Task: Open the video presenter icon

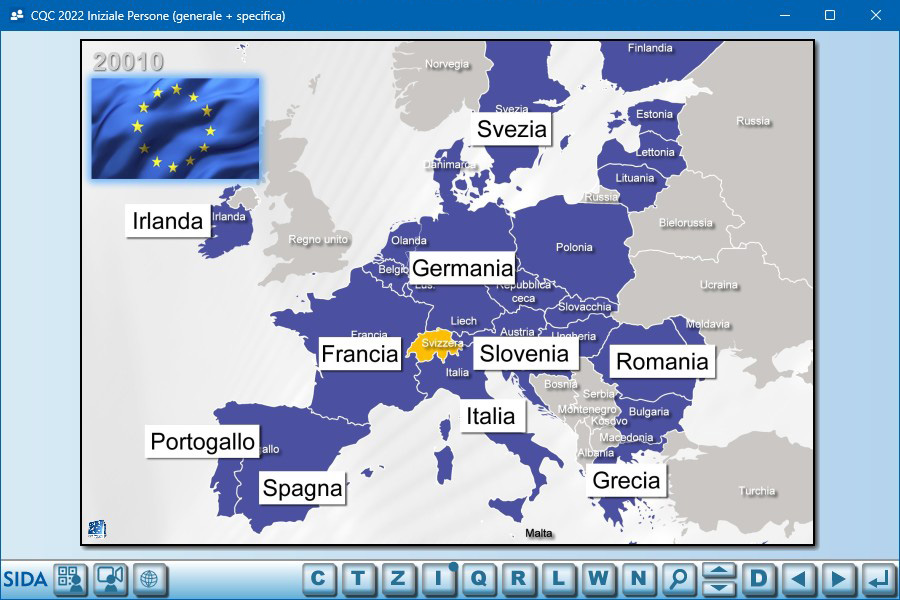Action: click(111, 579)
